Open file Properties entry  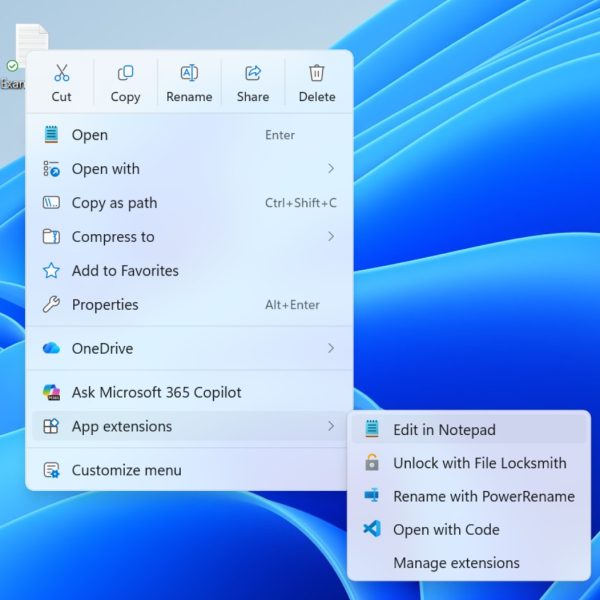tap(189, 305)
